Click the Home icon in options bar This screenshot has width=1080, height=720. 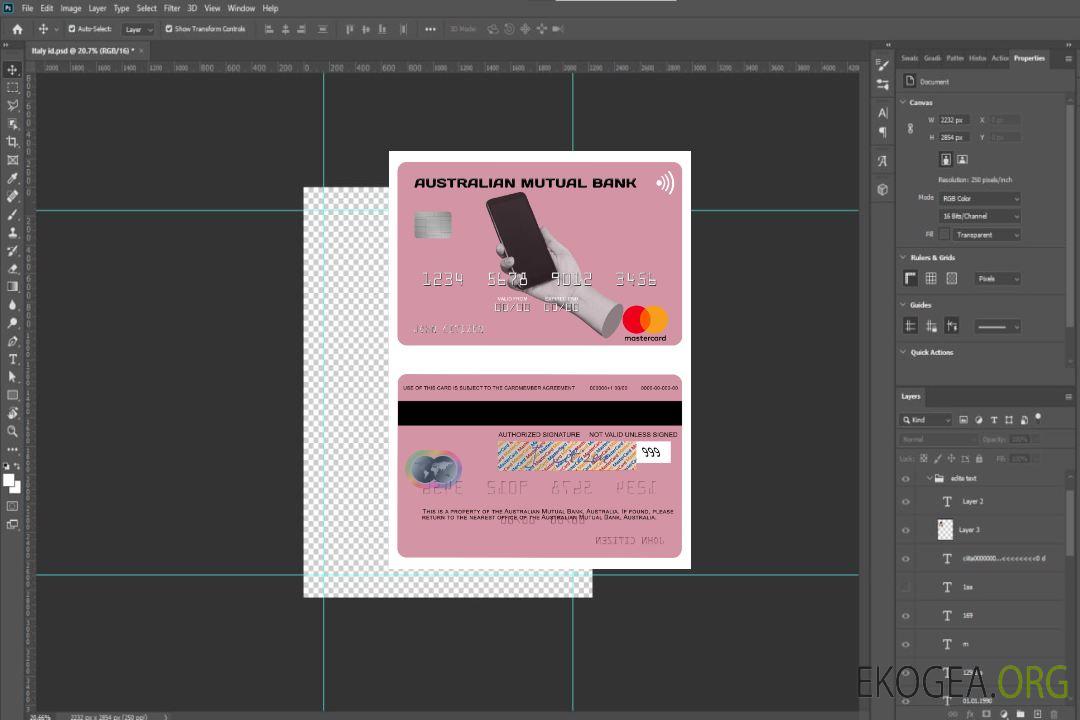17,29
